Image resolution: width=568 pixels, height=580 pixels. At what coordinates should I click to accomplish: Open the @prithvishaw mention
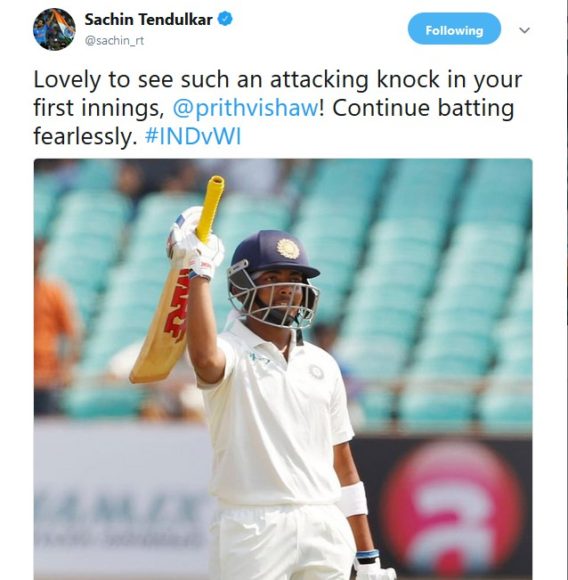245,108
